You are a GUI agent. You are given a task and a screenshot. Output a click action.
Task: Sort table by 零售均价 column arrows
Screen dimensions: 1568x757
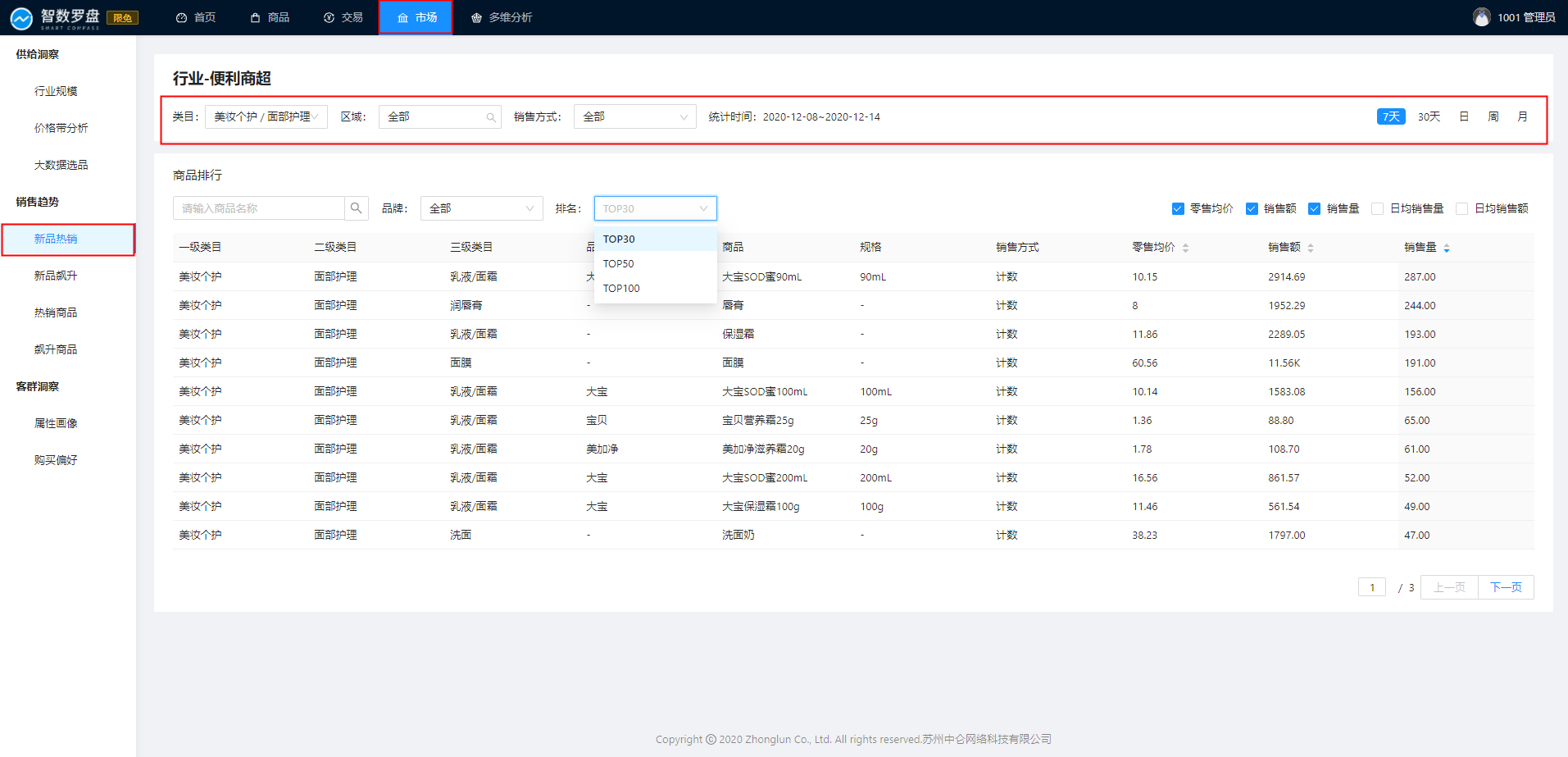point(1185,248)
